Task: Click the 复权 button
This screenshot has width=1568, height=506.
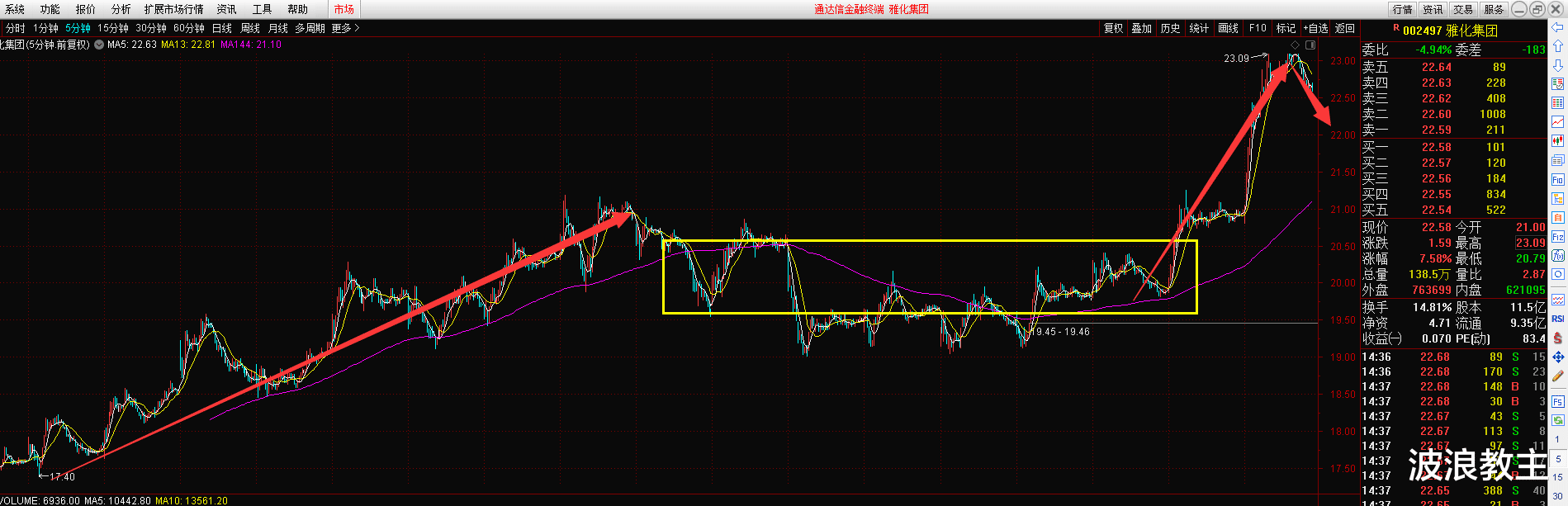Action: click(x=1113, y=28)
